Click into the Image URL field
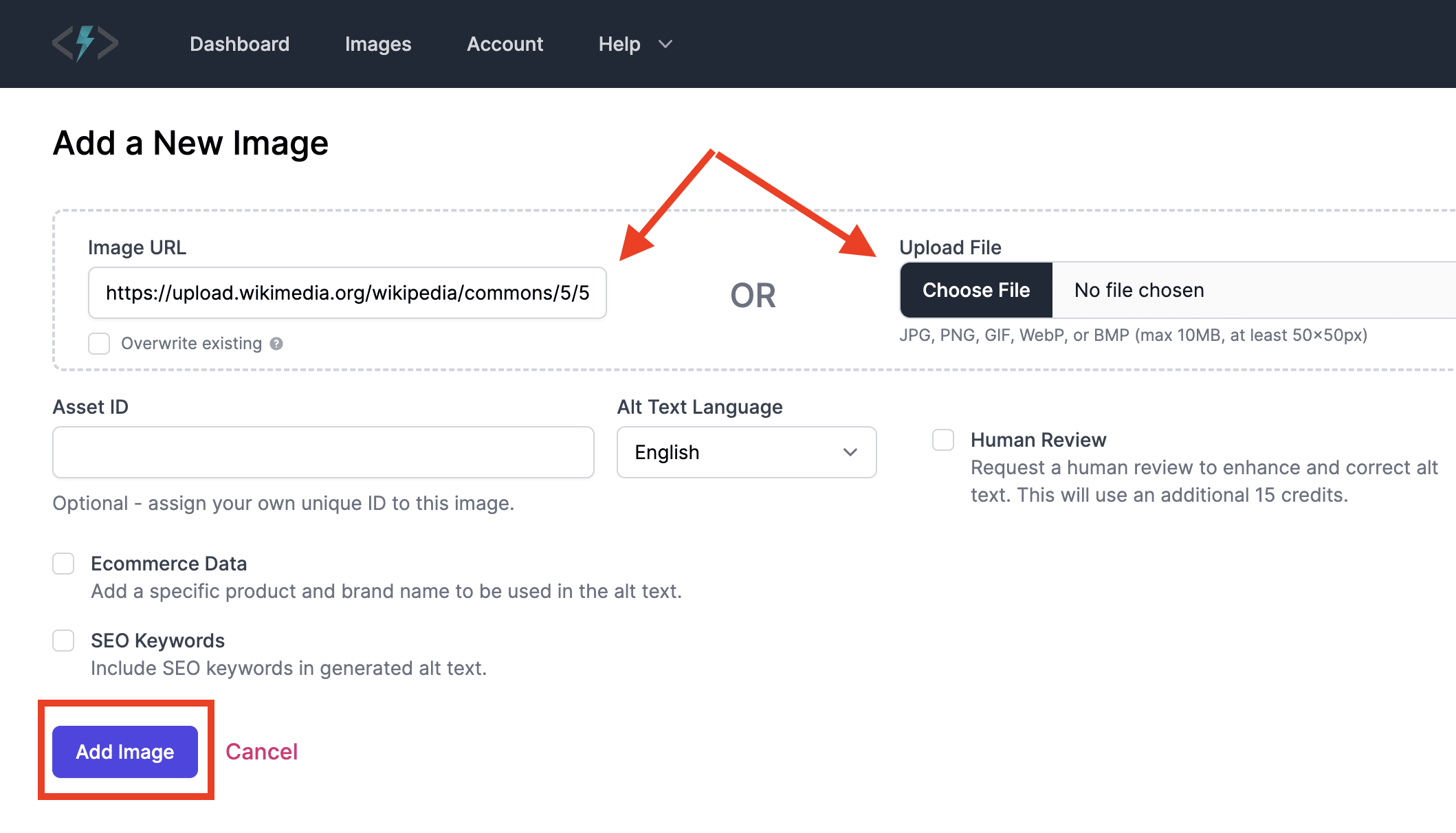 [347, 293]
